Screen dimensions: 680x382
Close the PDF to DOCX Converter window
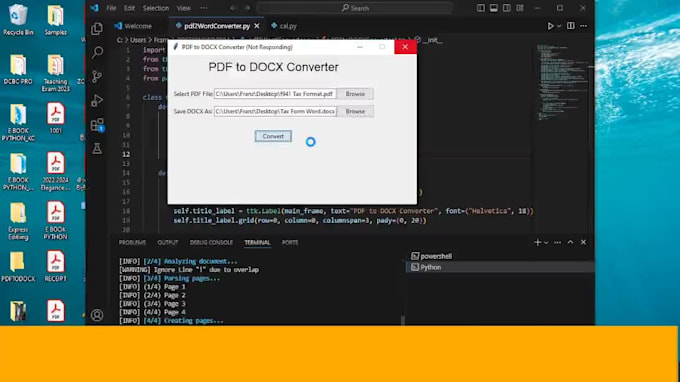point(405,47)
